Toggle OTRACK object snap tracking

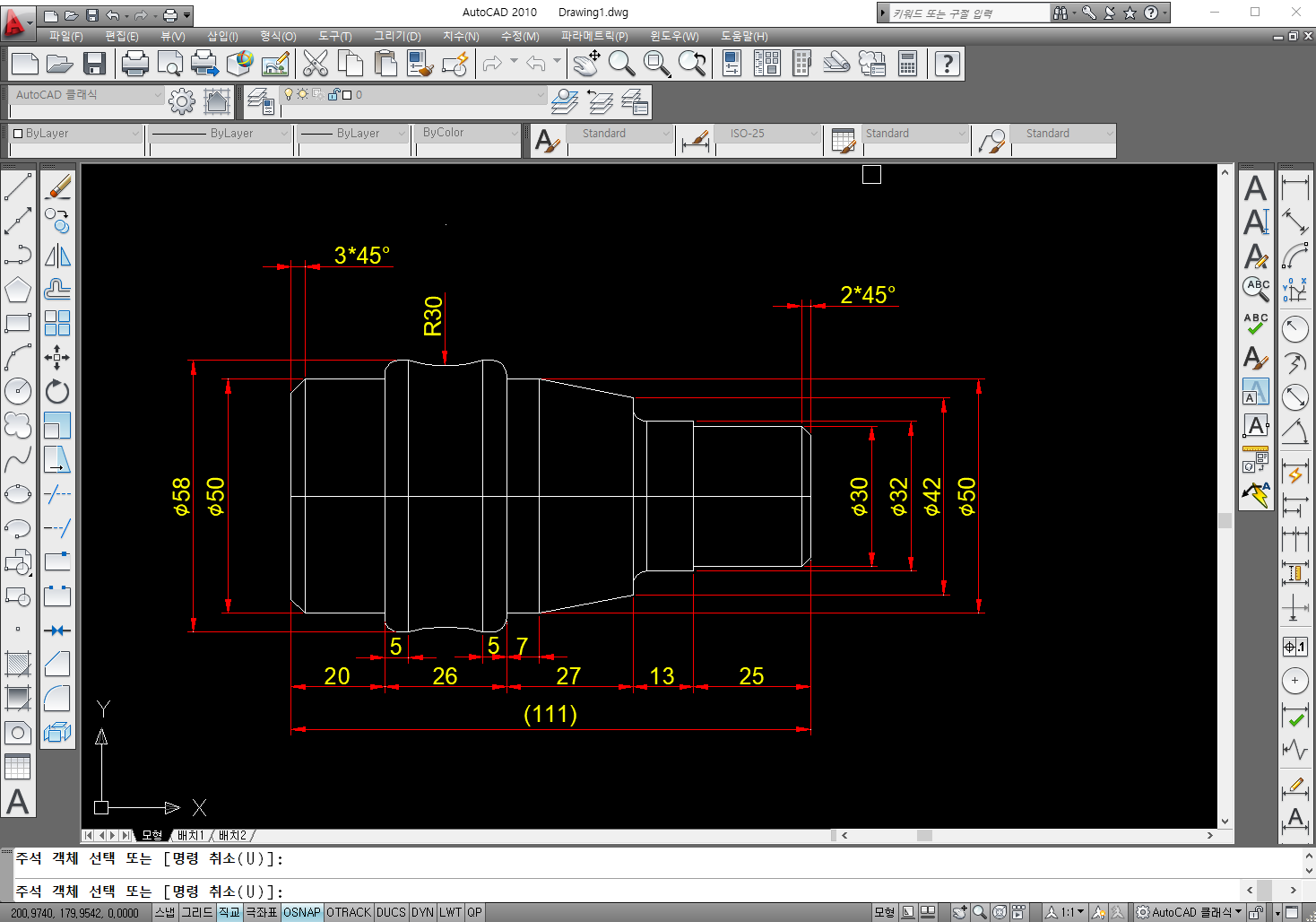349,912
